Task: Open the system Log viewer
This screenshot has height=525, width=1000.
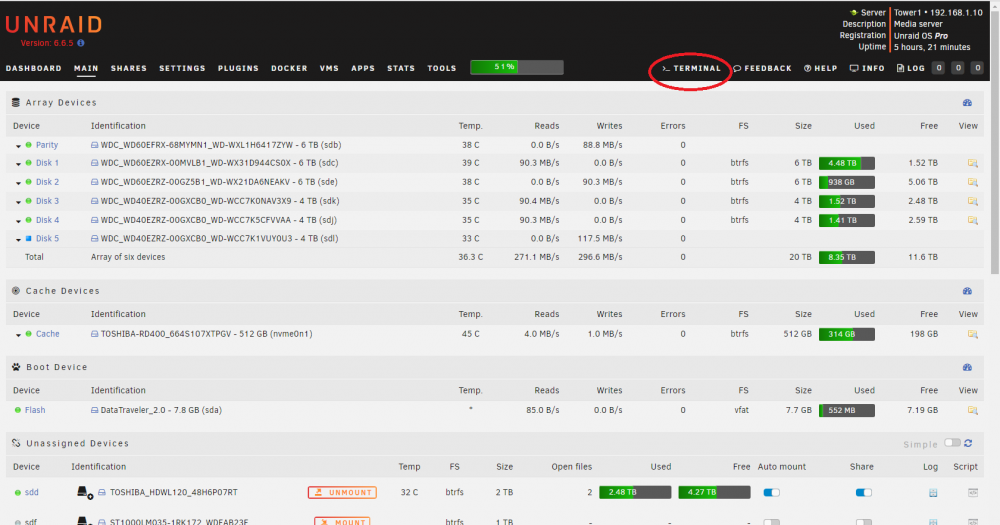Action: (911, 68)
